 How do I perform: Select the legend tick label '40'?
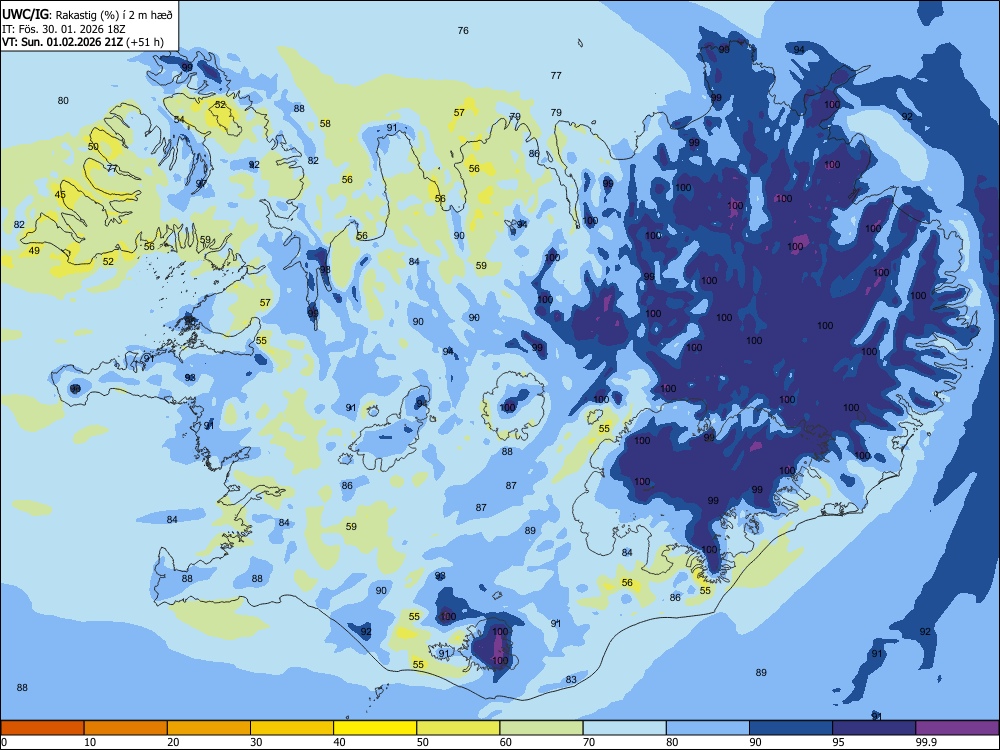click(x=340, y=742)
